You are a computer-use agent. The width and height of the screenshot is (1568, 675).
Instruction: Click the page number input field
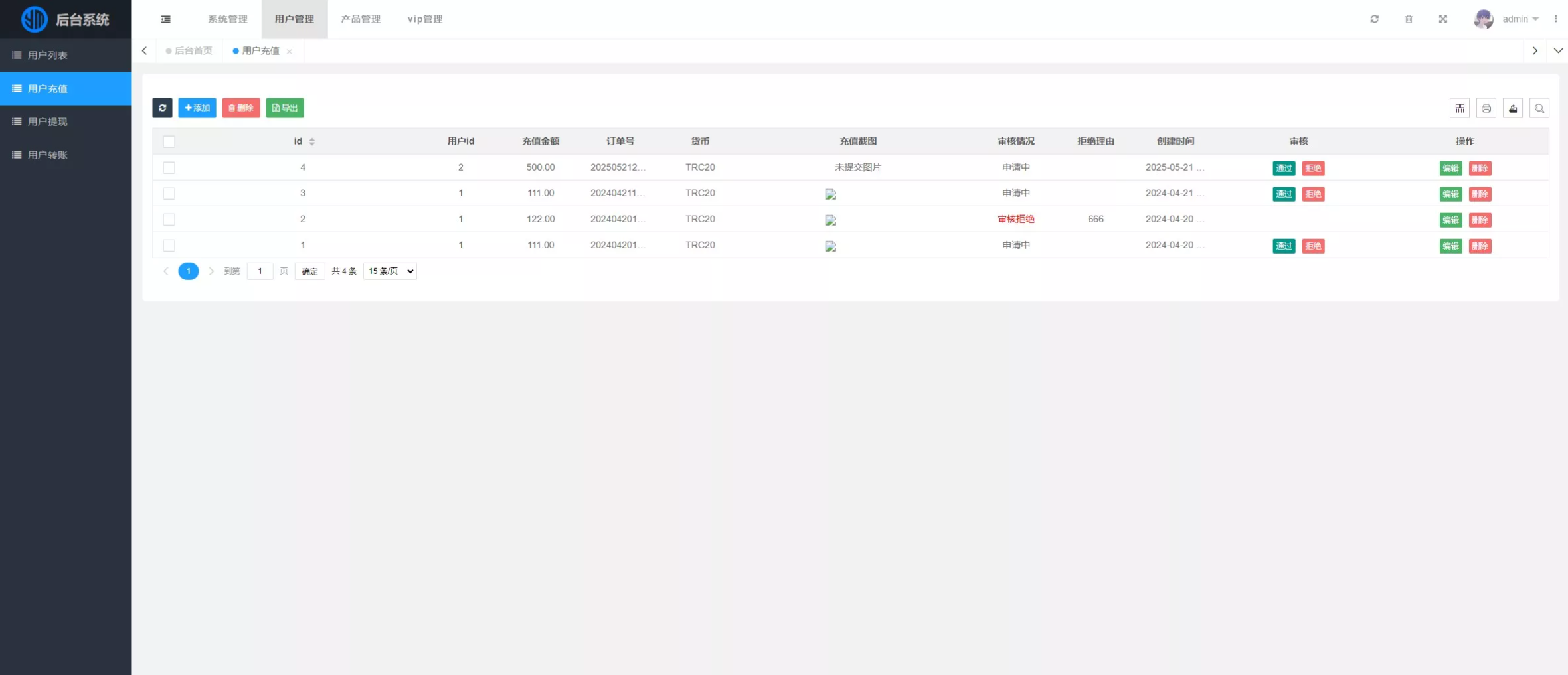(x=260, y=271)
